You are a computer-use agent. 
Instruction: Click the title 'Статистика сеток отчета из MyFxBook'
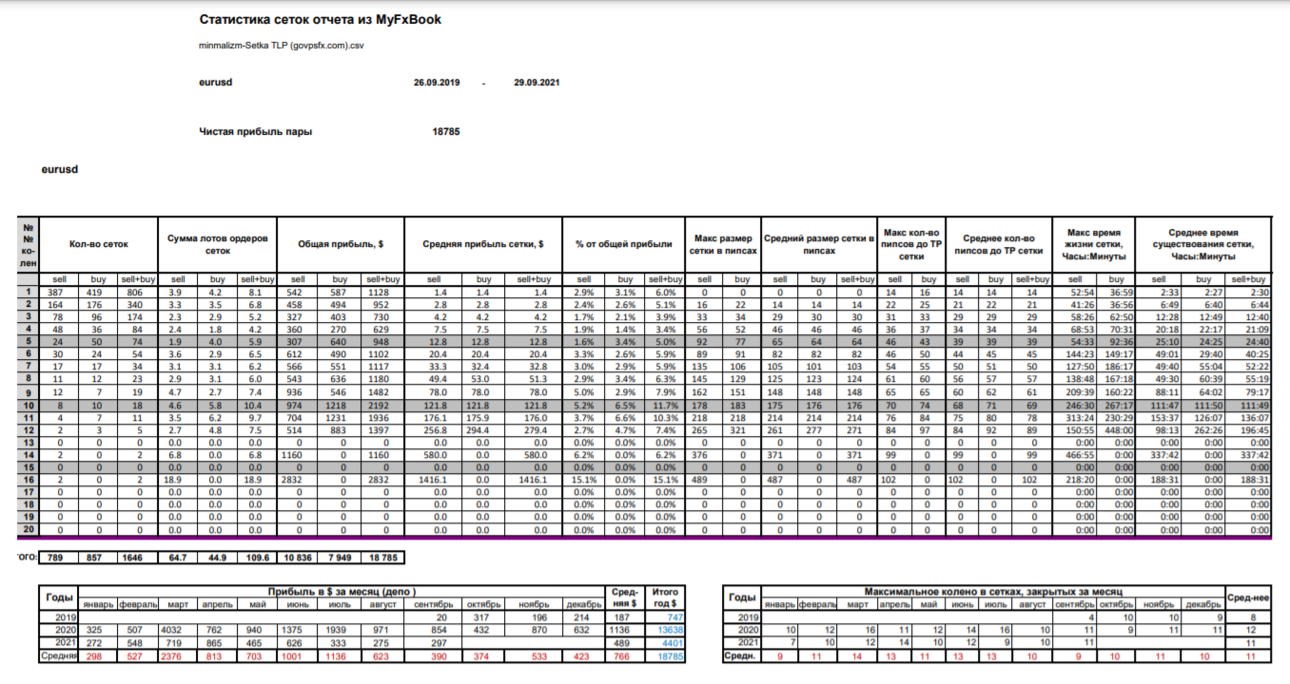320,19
